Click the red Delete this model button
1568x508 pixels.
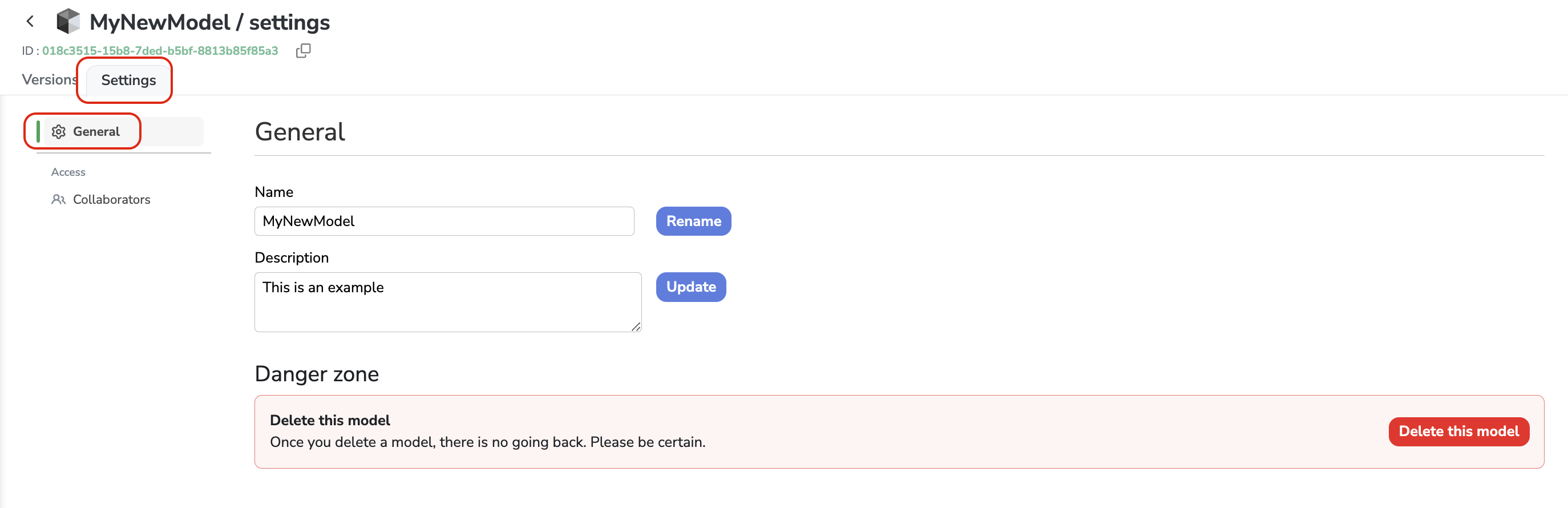1458,432
